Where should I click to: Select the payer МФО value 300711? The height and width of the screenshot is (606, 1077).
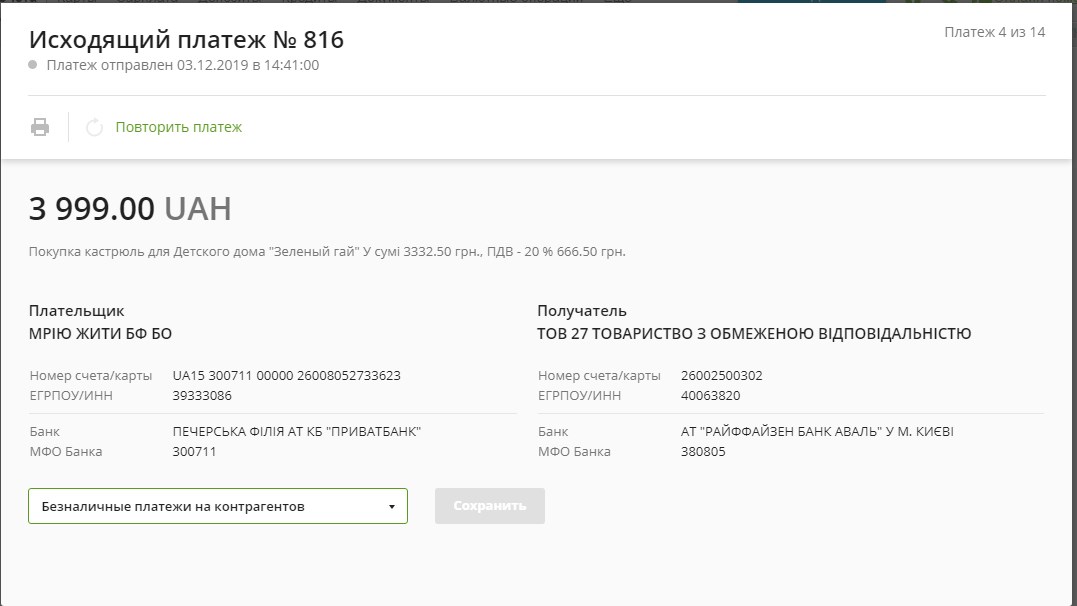coord(194,451)
